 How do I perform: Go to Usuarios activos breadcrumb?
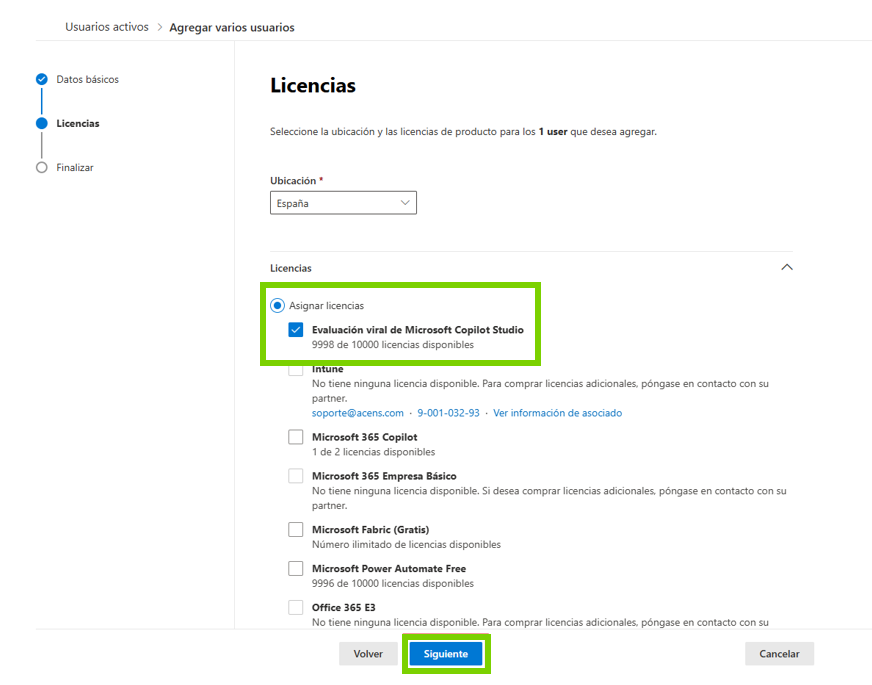107,27
